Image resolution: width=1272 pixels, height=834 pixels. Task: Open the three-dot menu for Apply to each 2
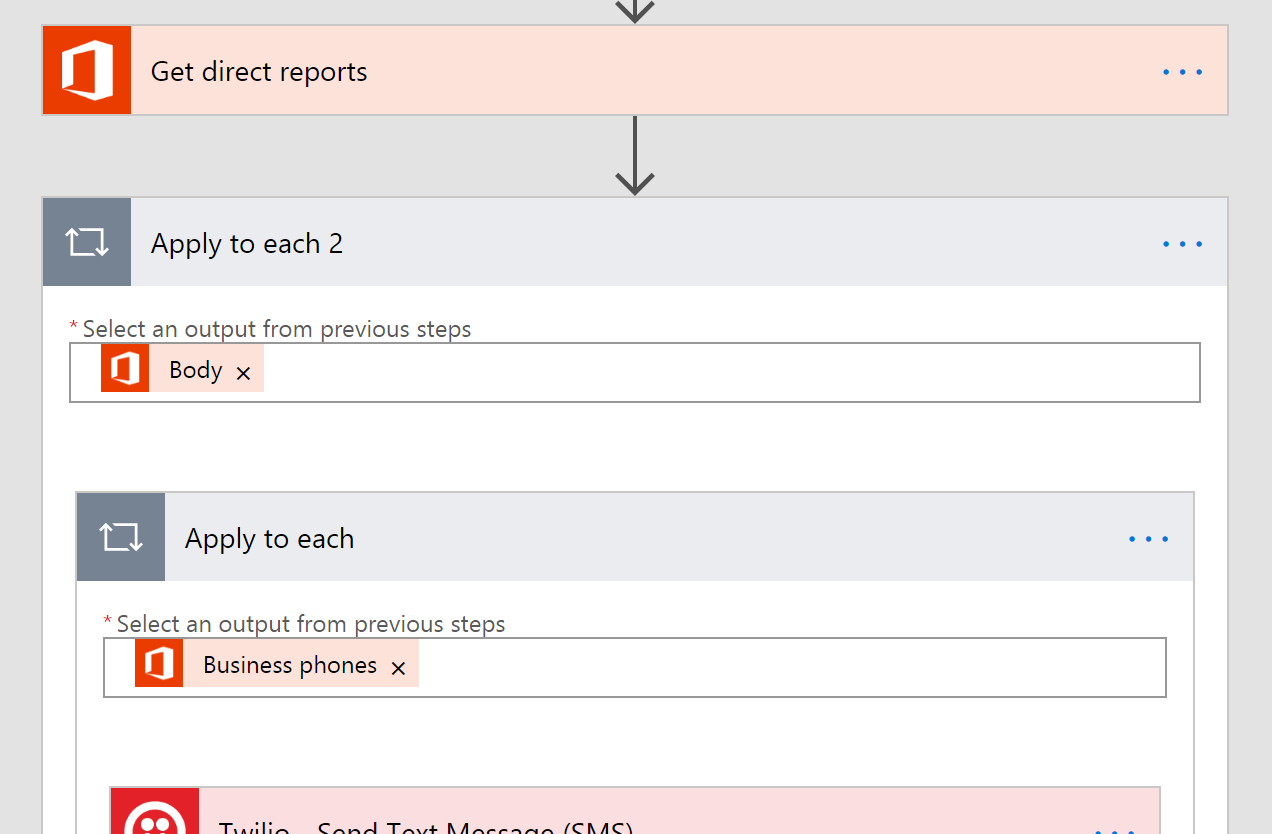[x=1182, y=244]
